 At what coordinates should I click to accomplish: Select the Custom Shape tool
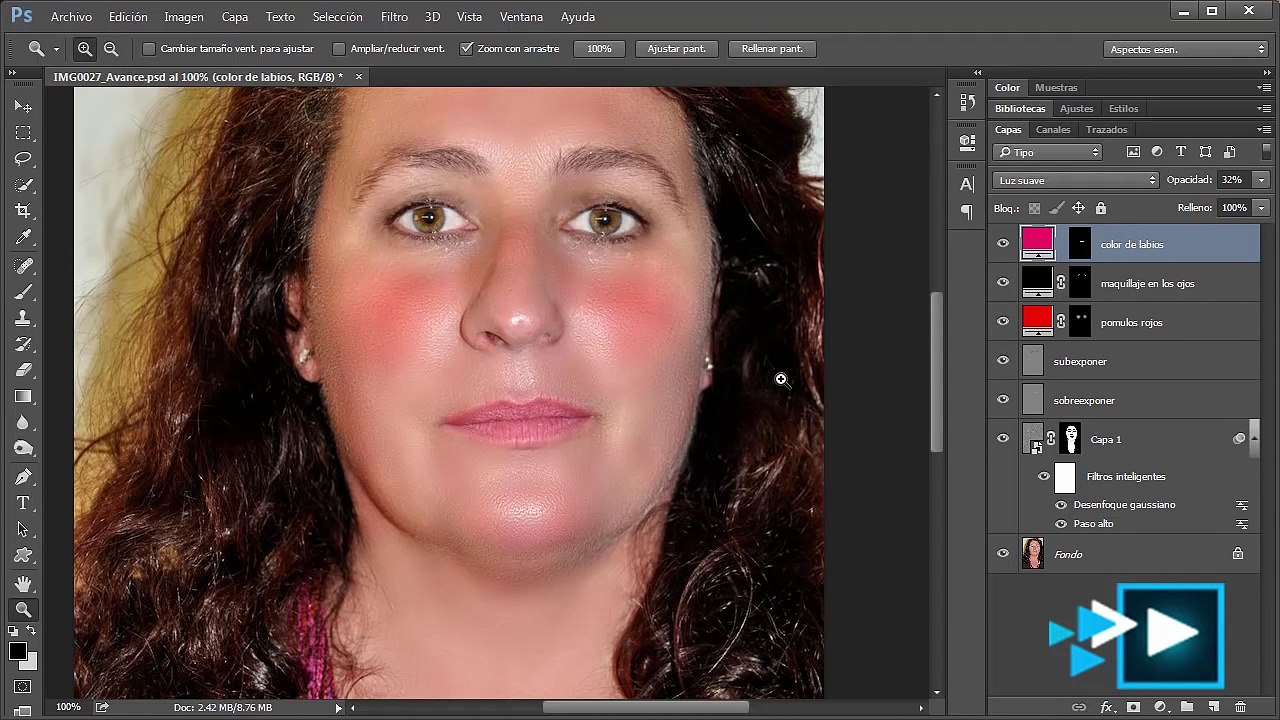(23, 555)
